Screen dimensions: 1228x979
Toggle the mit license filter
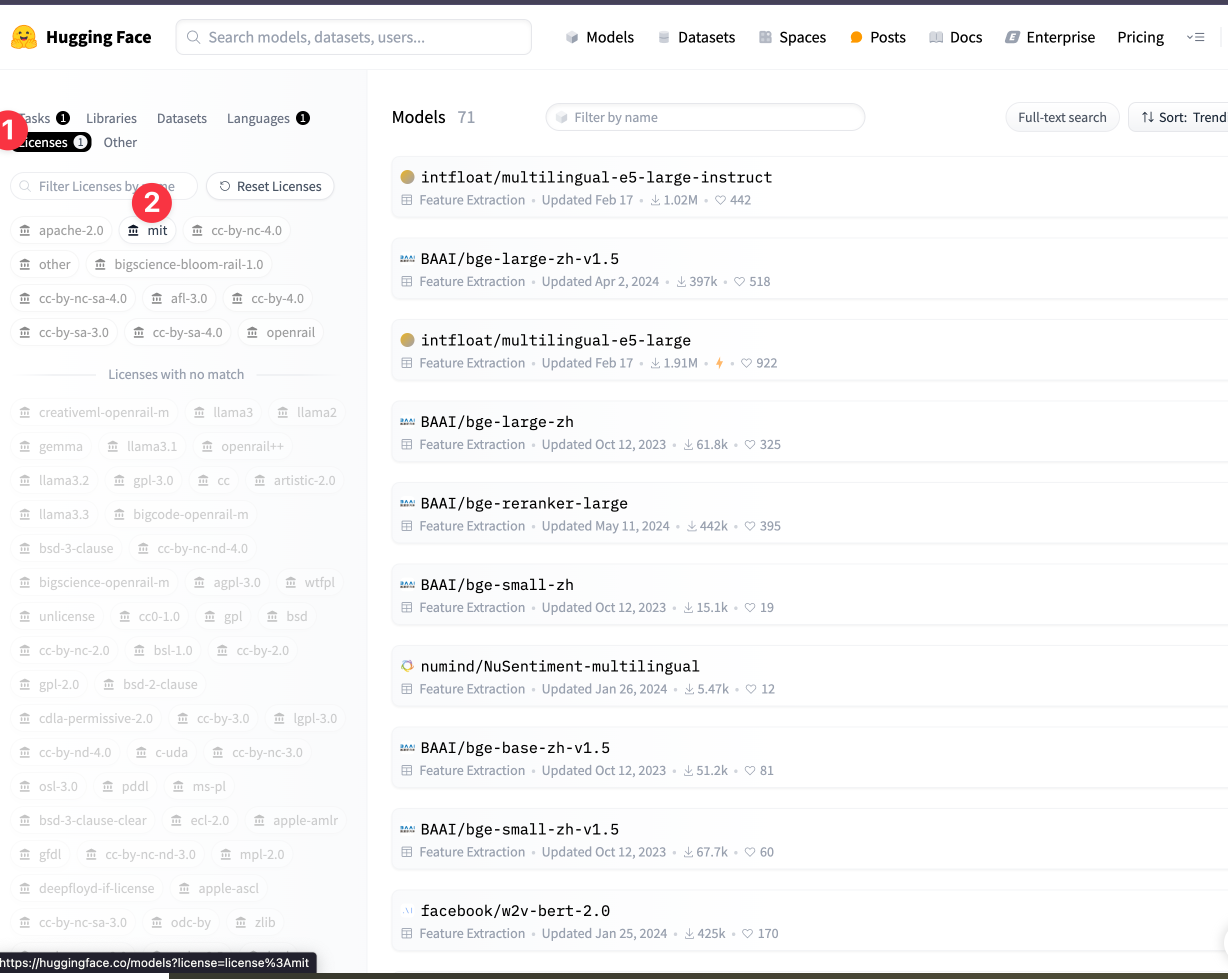pos(147,230)
